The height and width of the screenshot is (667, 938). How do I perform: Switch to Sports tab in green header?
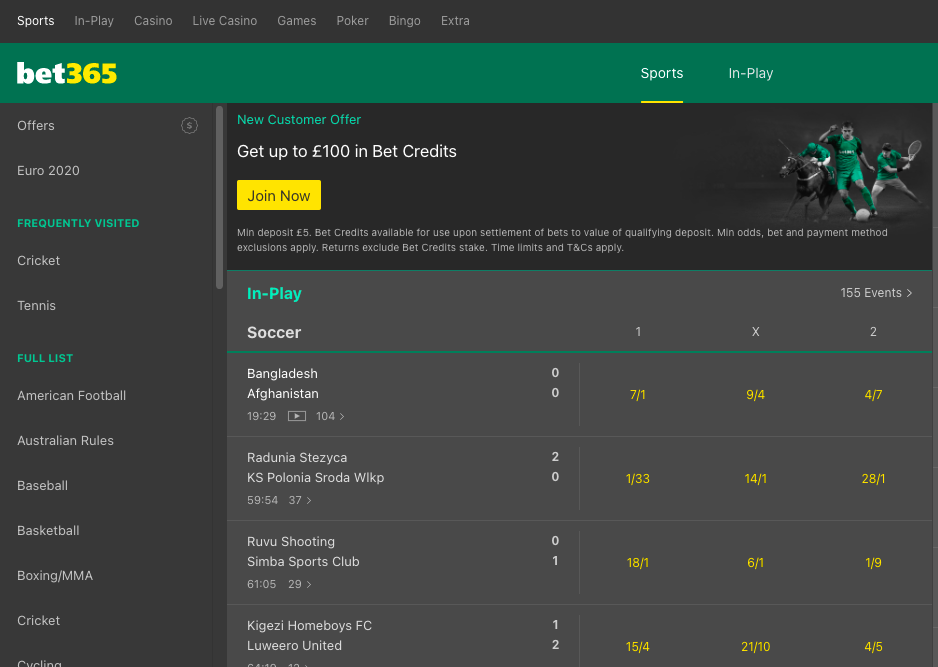tap(662, 74)
